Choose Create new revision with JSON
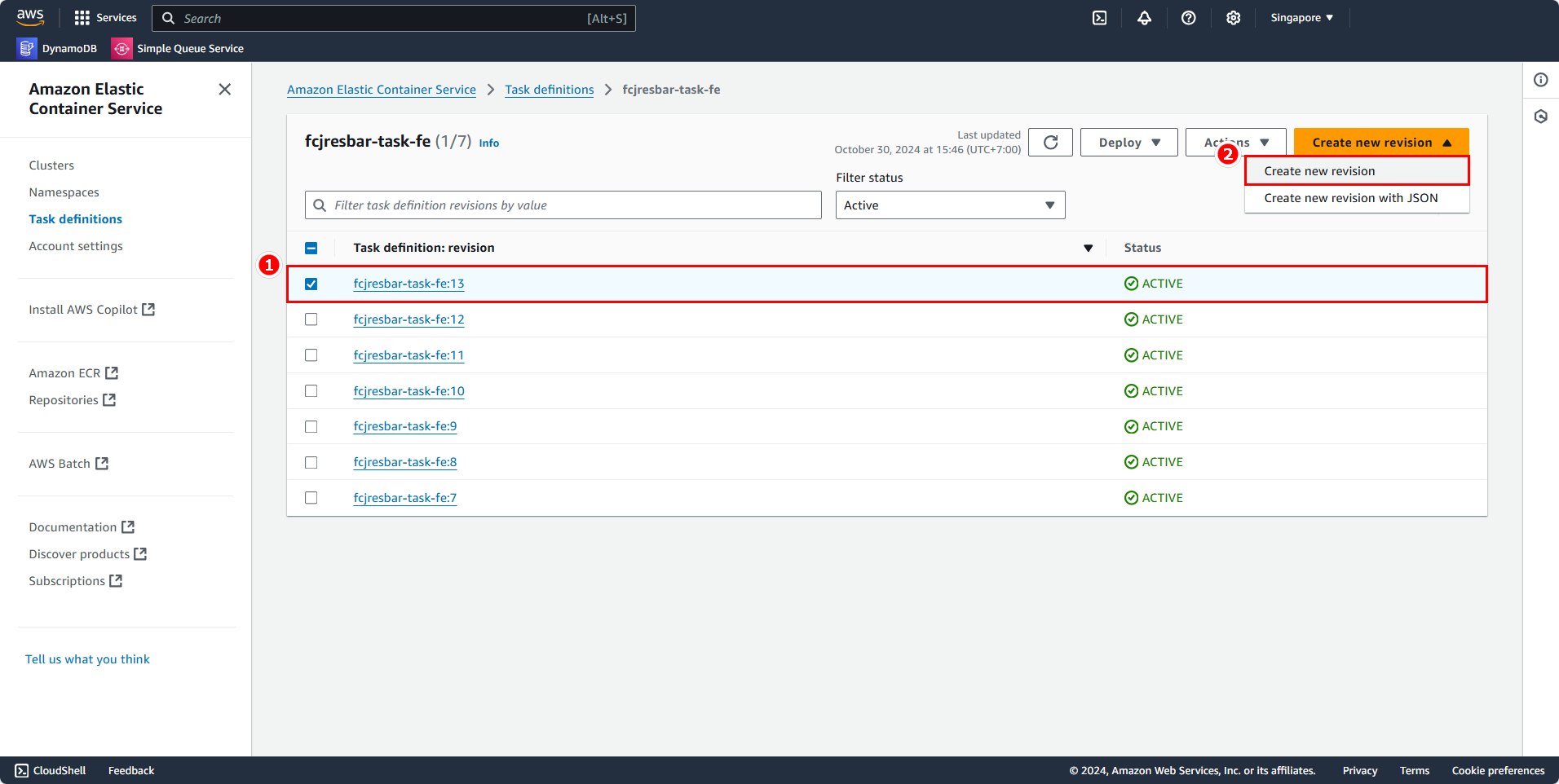Viewport: 1559px width, 784px height. pyautogui.click(x=1357, y=198)
